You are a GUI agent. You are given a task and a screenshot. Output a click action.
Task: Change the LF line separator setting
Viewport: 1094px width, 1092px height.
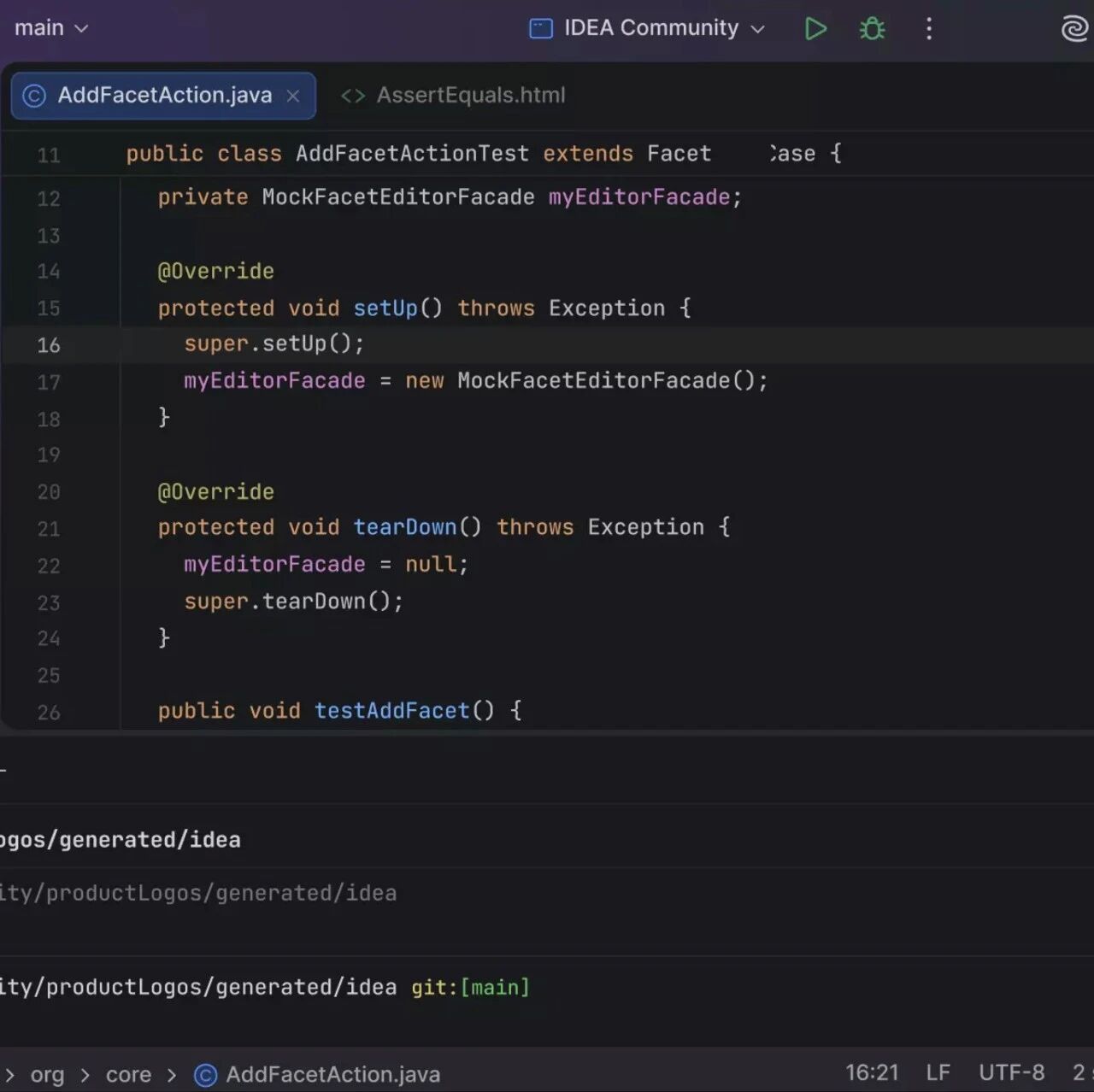click(x=938, y=1073)
